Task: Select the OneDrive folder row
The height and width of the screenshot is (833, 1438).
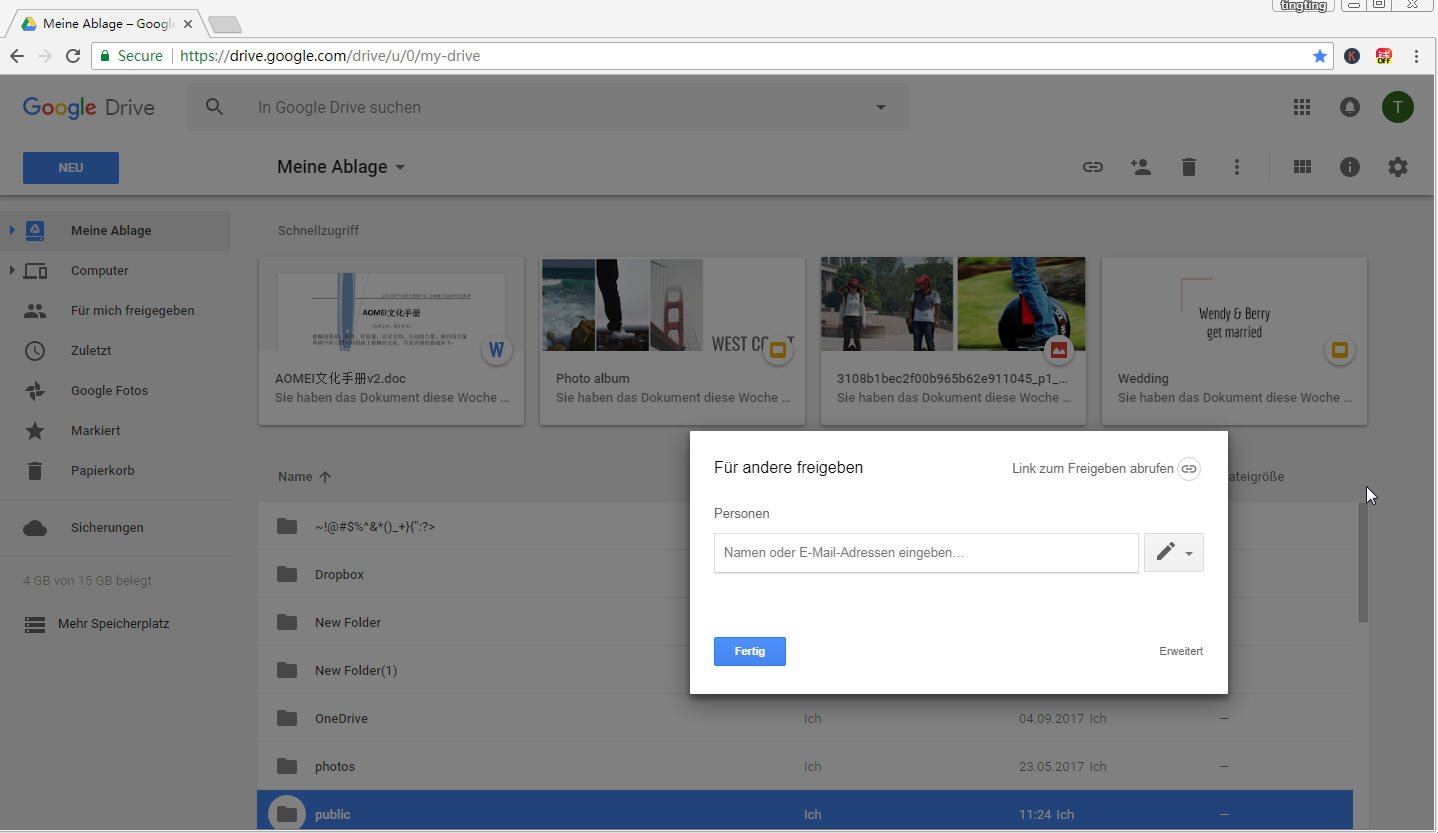Action: [x=805, y=718]
